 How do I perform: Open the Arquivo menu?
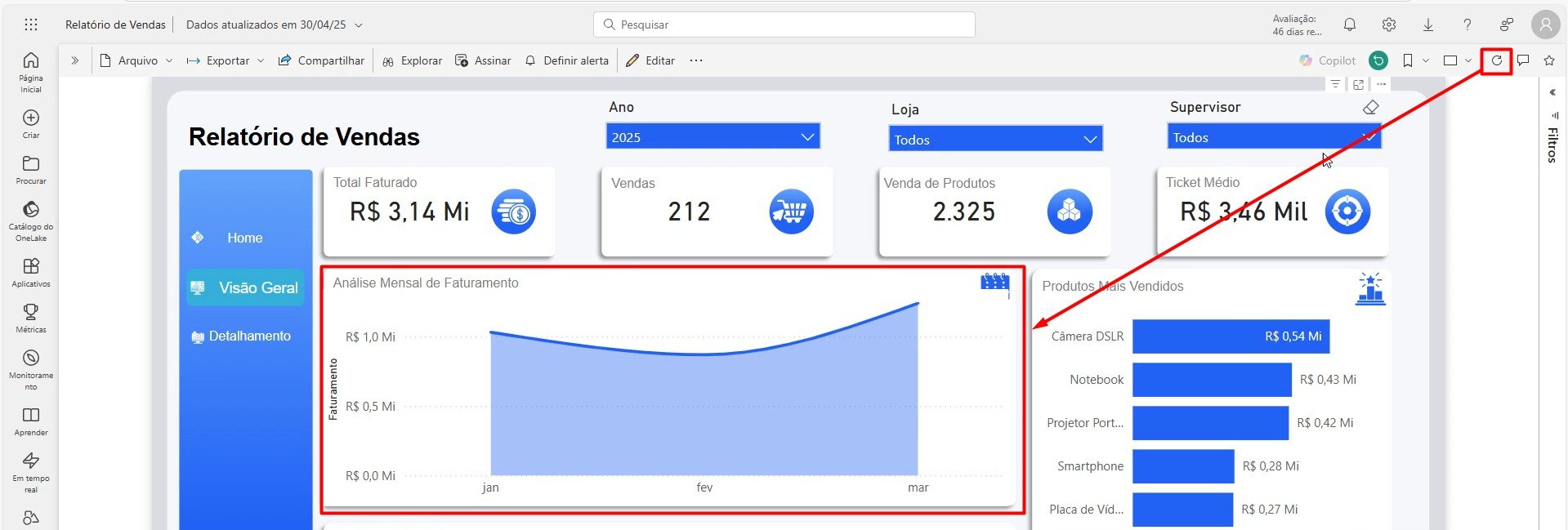[136, 60]
